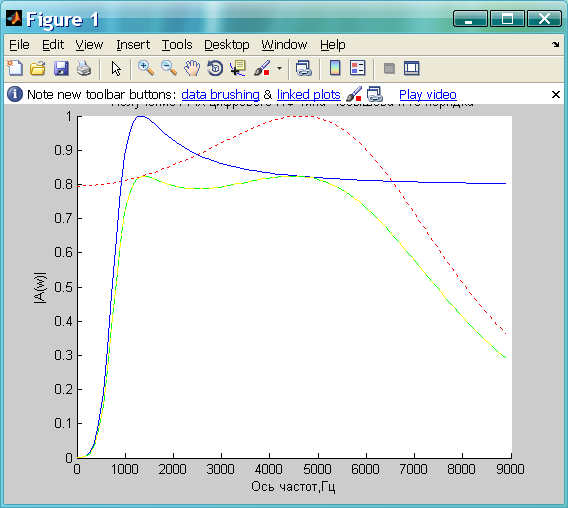568x508 pixels.
Task: Click the Link Plot toolbar icon
Action: tap(304, 68)
